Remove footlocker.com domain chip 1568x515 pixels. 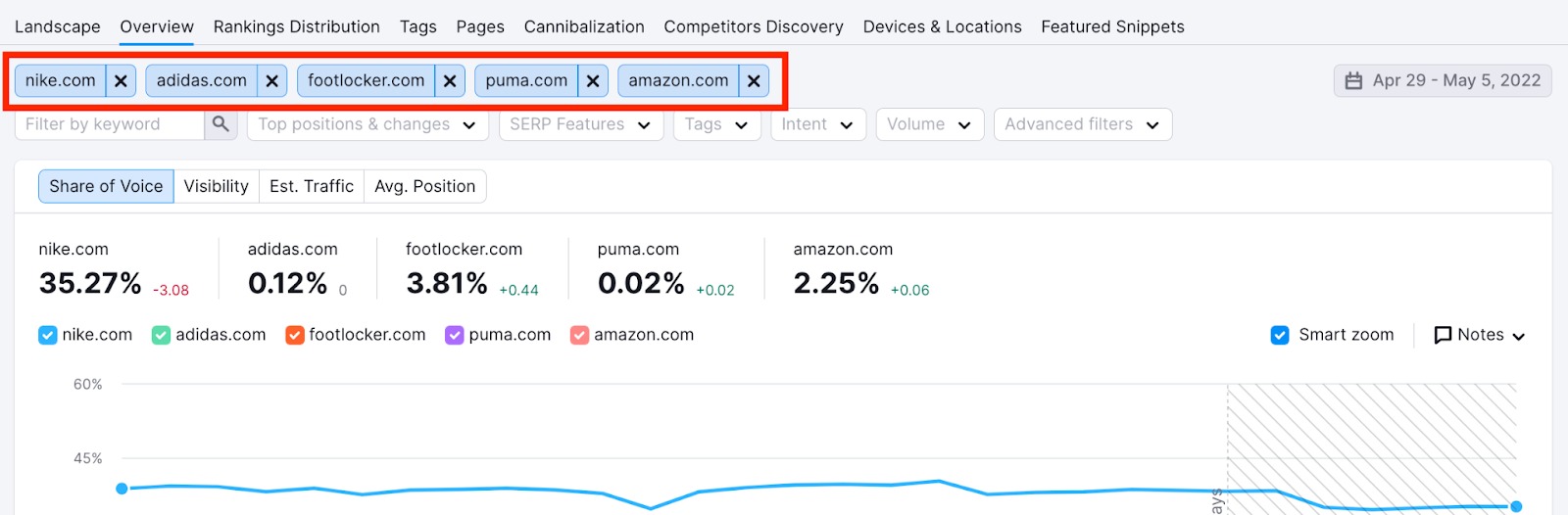click(450, 81)
